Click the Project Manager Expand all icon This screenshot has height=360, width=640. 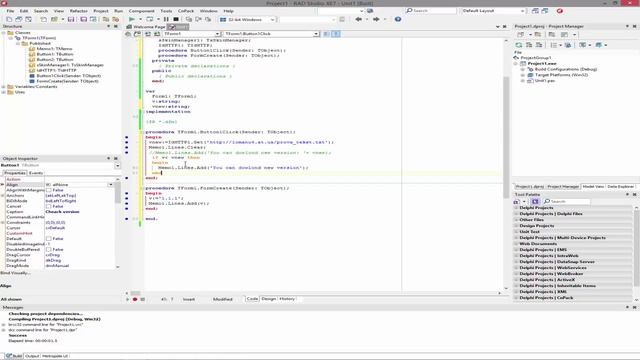tap(529, 45)
